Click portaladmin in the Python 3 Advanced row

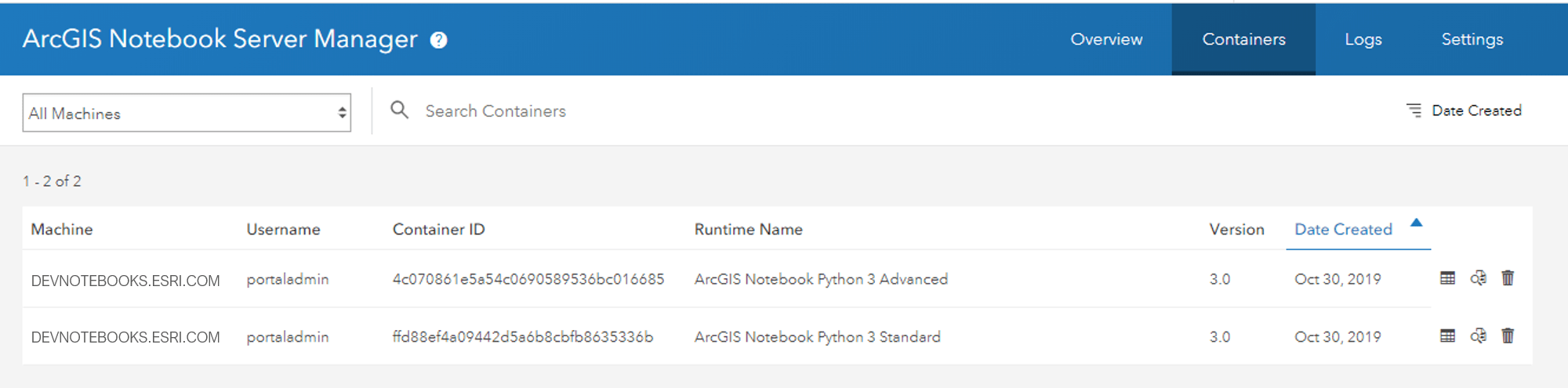tap(288, 280)
